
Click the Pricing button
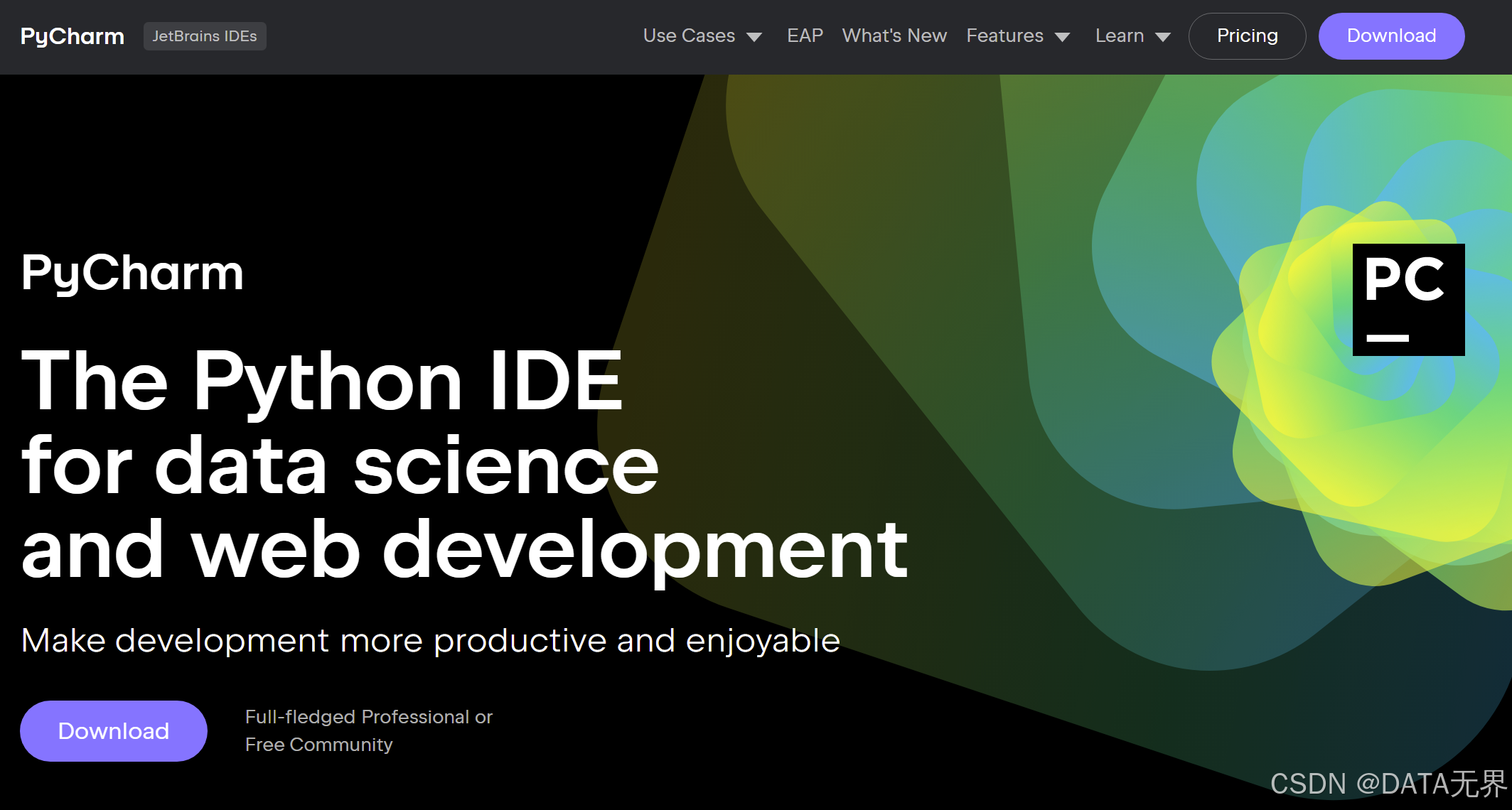[1247, 36]
